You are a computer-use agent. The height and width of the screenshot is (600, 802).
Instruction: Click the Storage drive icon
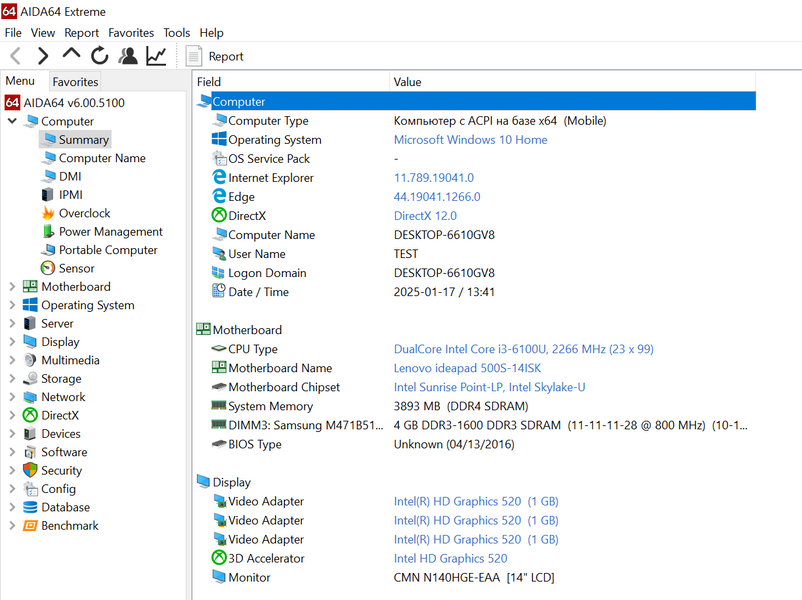click(x=30, y=379)
